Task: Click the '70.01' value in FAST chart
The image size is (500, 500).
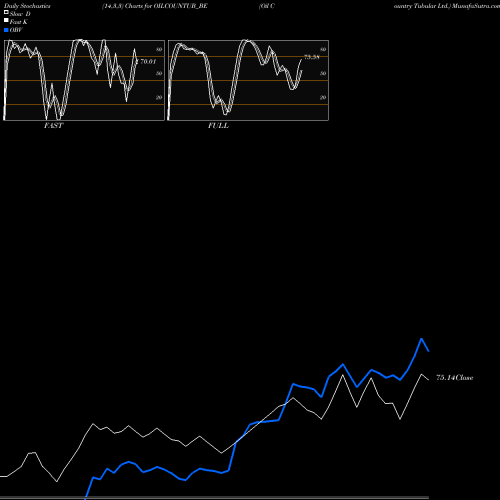Action: pos(148,61)
